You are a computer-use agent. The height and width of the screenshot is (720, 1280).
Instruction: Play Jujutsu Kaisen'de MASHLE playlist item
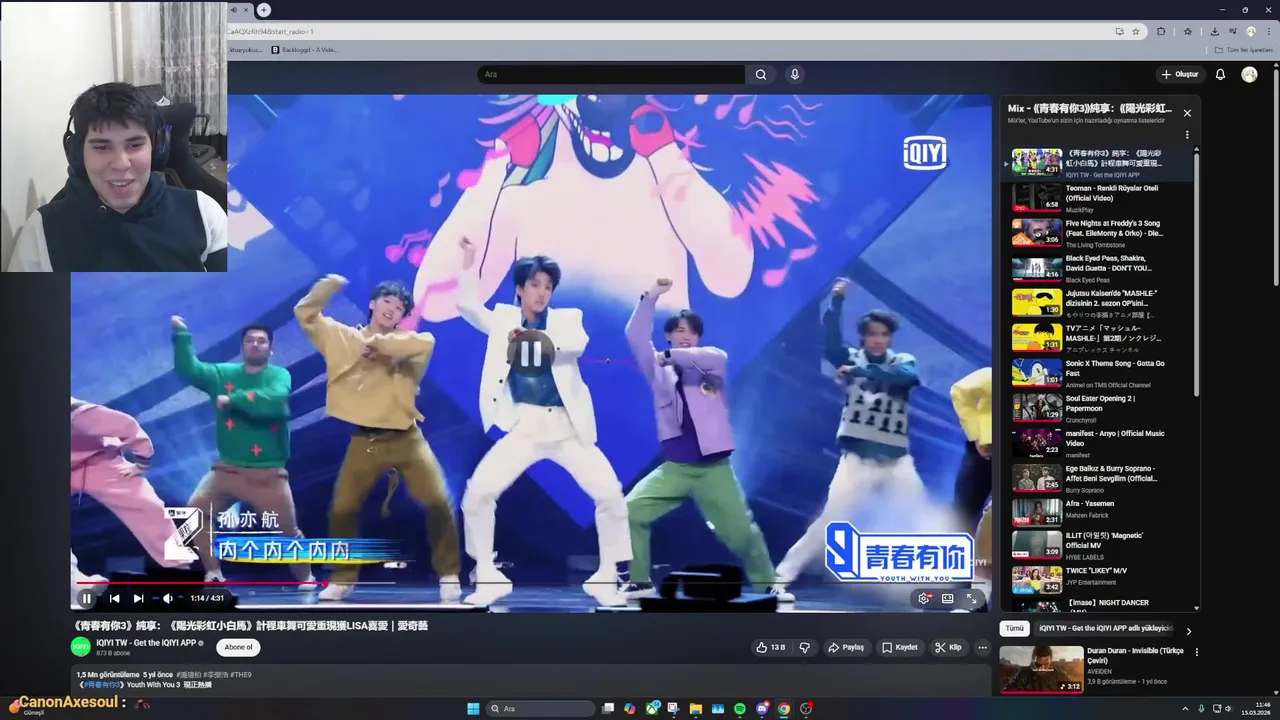(x=1097, y=302)
